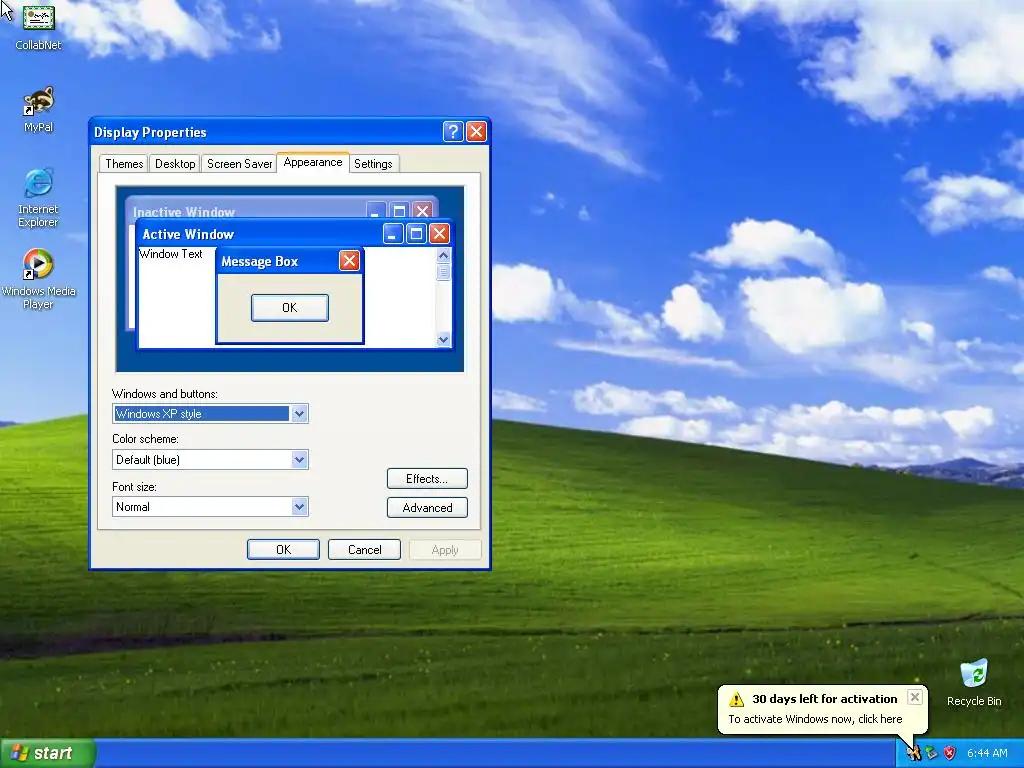Close the Display Properties dialog window
The width and height of the screenshot is (1024, 768).
point(477,131)
